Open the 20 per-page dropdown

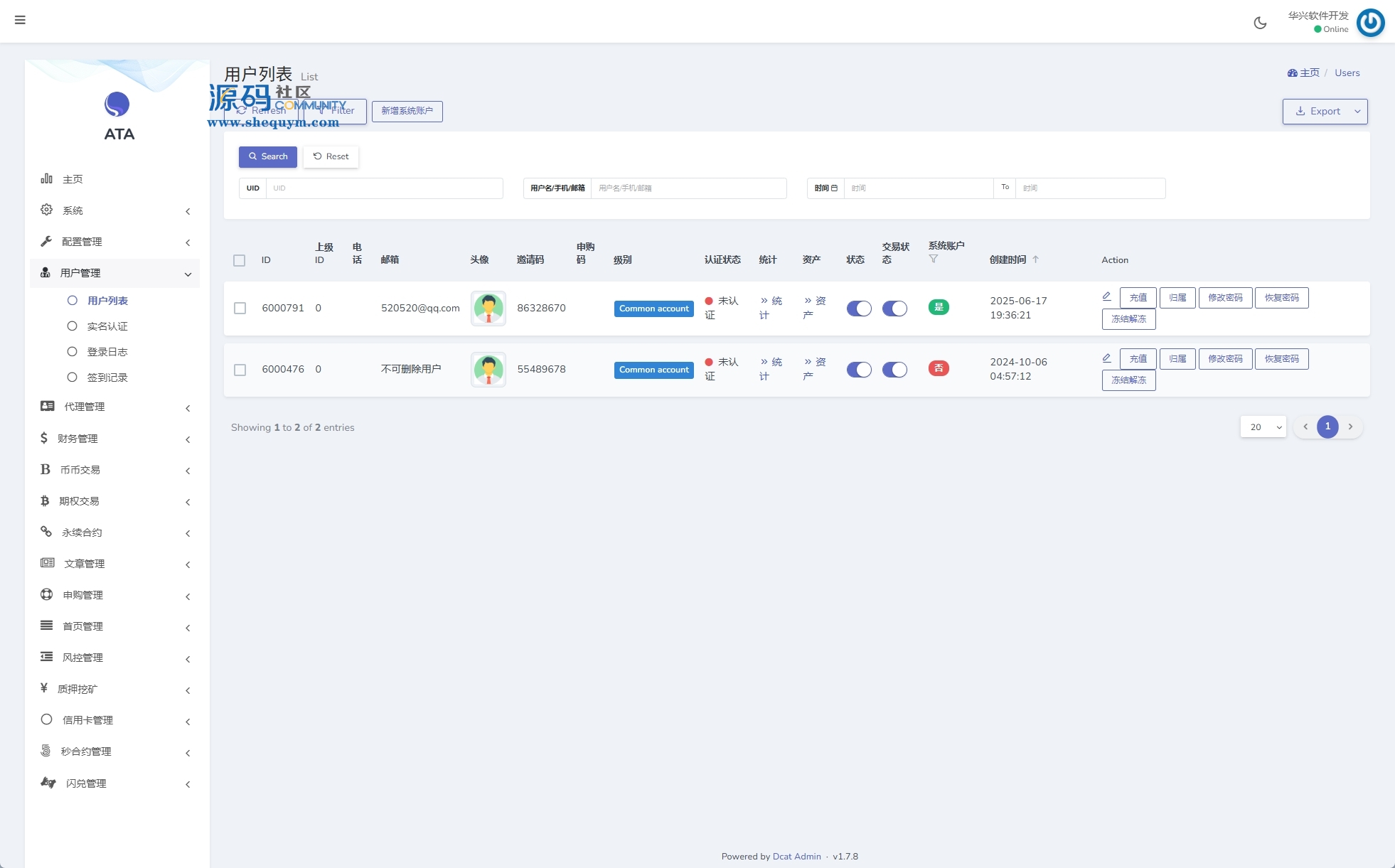click(x=1263, y=427)
